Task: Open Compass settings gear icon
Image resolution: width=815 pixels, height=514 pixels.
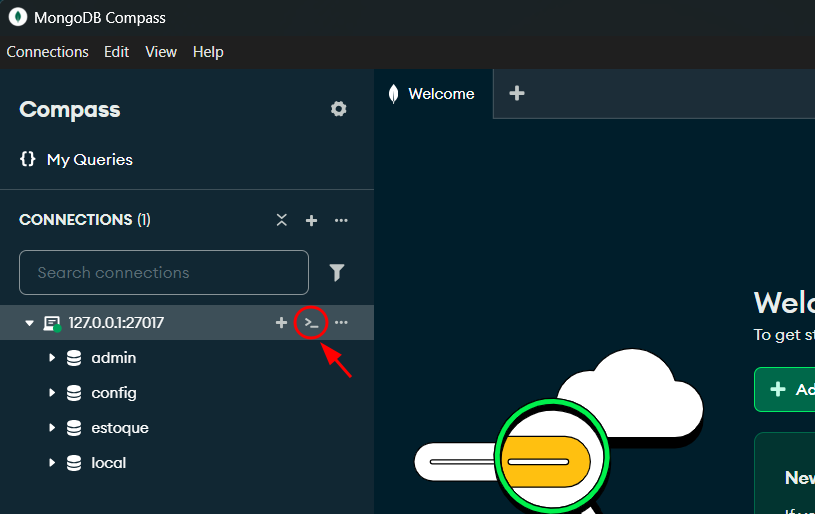Action: coord(338,109)
